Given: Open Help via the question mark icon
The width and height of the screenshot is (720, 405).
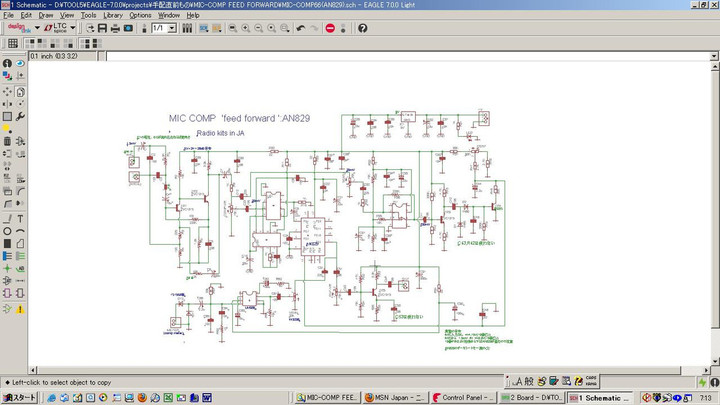Looking at the screenshot, I should 363,28.
